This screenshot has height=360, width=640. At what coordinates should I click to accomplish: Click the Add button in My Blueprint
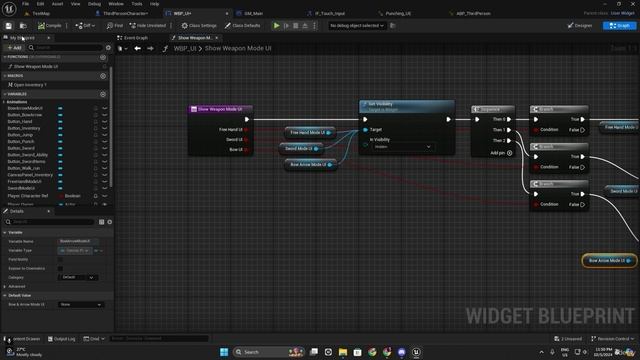[x=15, y=48]
